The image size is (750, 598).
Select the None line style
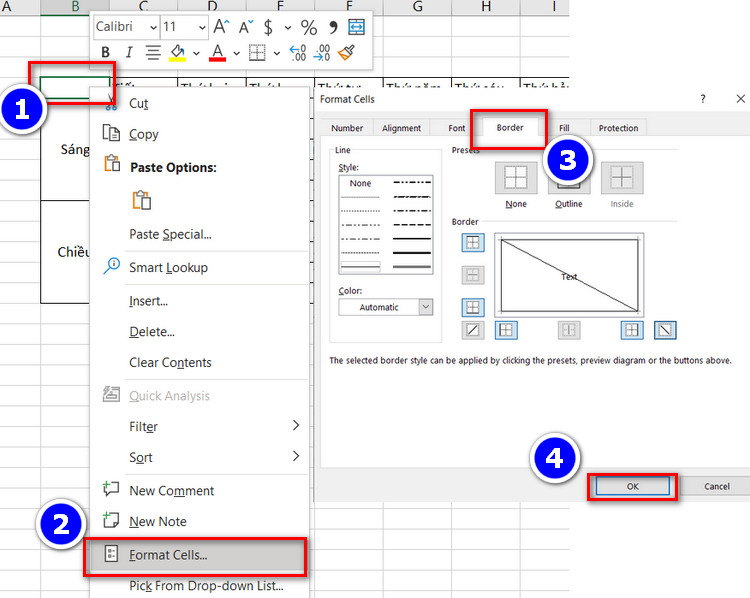tap(360, 183)
